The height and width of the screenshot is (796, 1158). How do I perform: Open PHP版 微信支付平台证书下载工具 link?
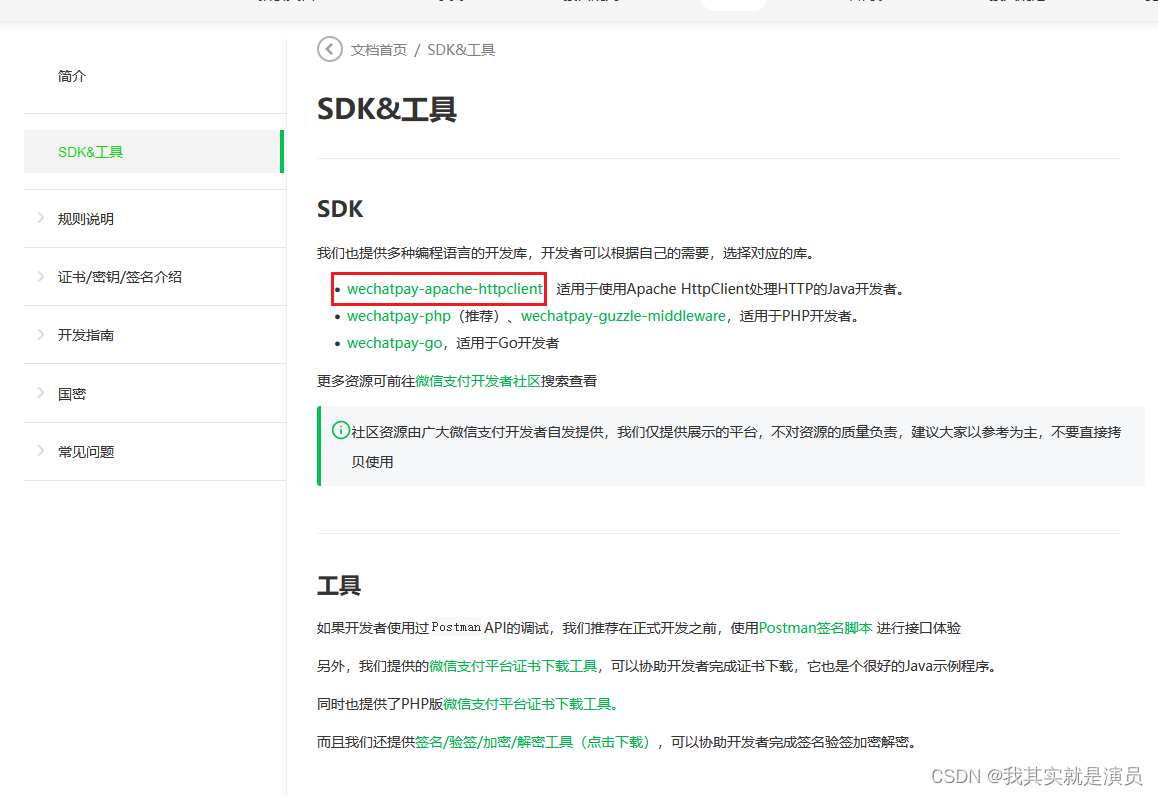click(x=530, y=704)
